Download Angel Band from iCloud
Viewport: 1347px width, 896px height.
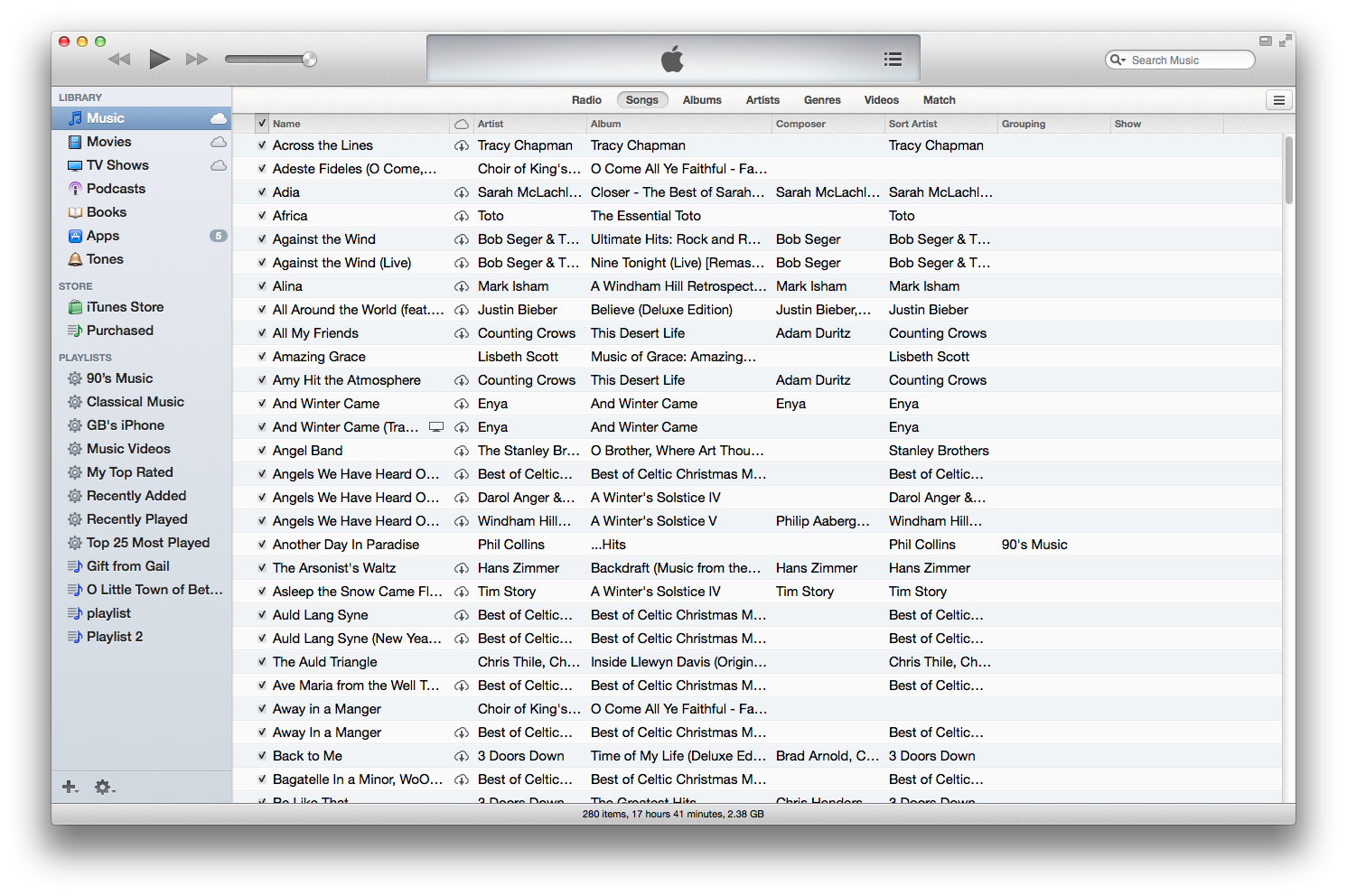[x=462, y=451]
